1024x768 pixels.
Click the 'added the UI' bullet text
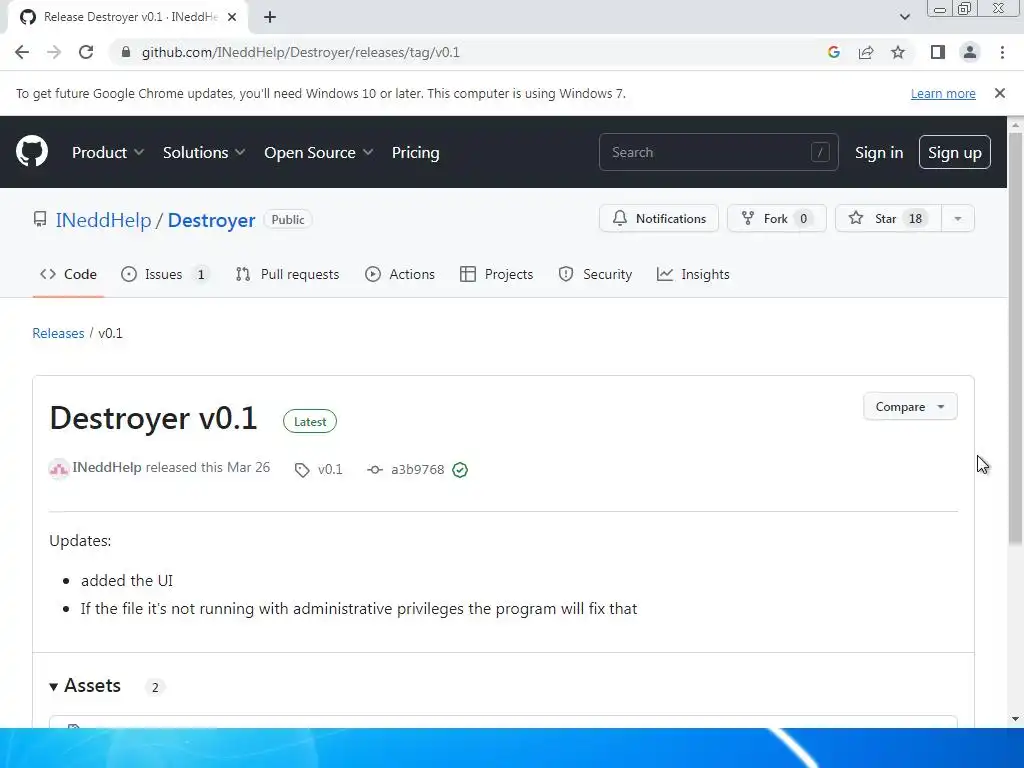pyautogui.click(x=127, y=581)
